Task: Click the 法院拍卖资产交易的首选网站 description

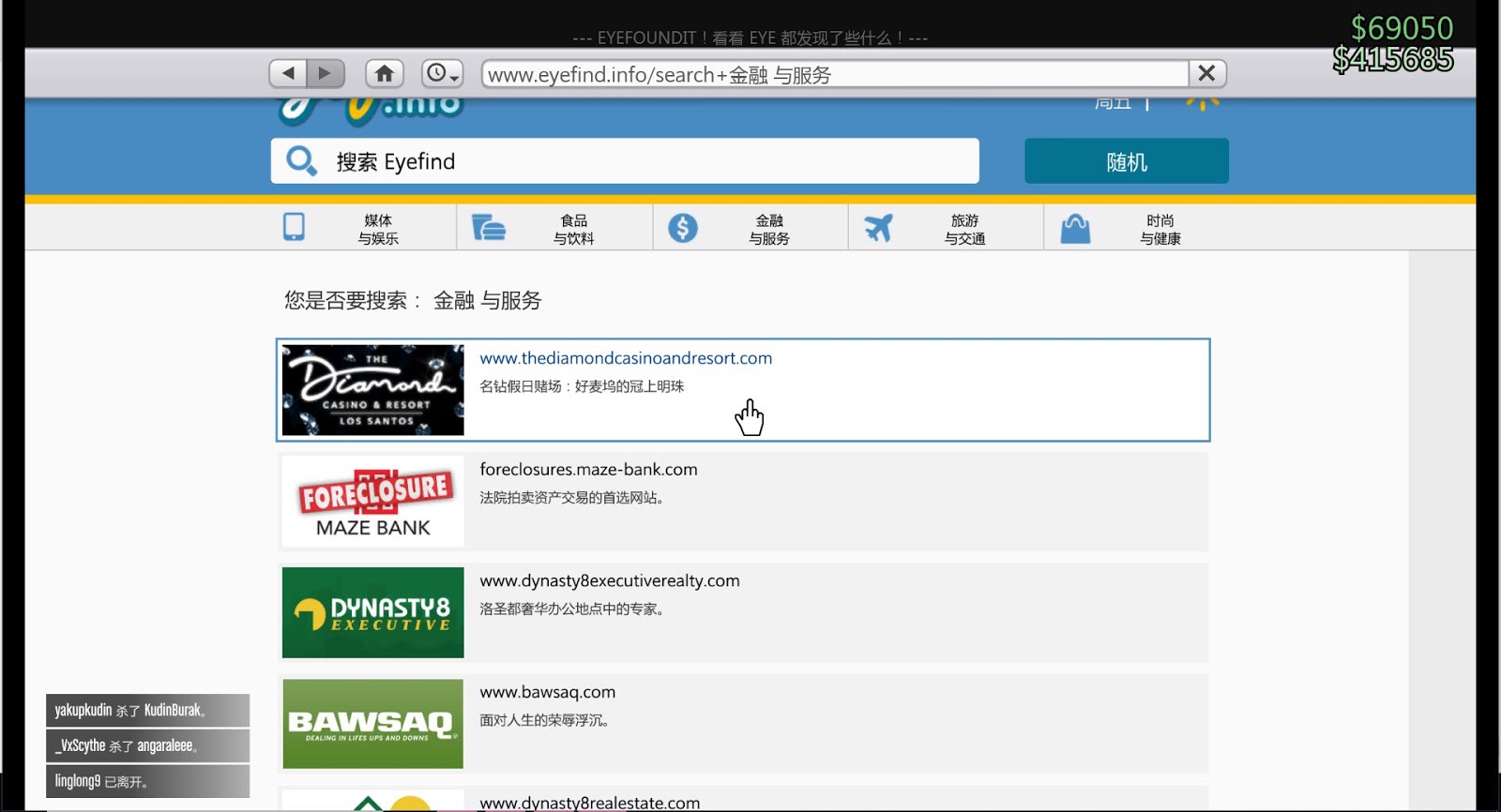Action: point(573,498)
